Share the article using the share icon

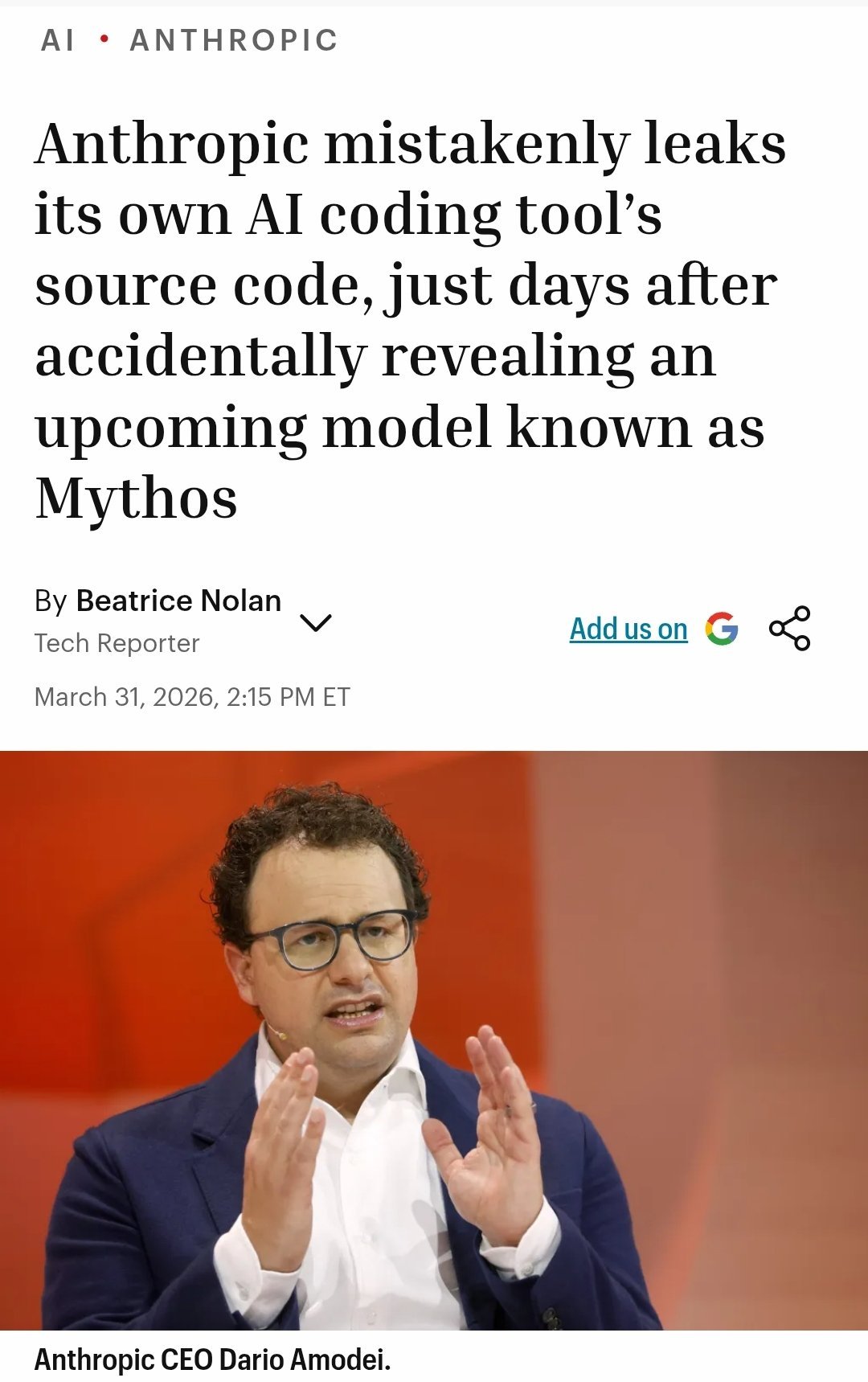[x=789, y=628]
